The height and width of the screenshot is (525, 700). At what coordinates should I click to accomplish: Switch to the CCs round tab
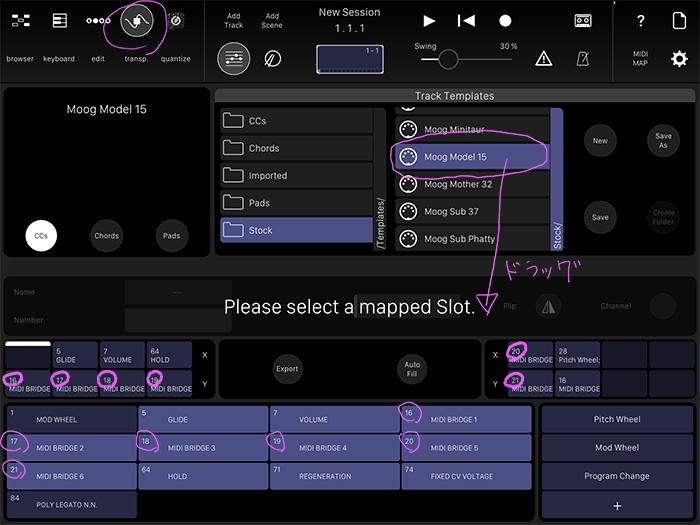[41, 235]
